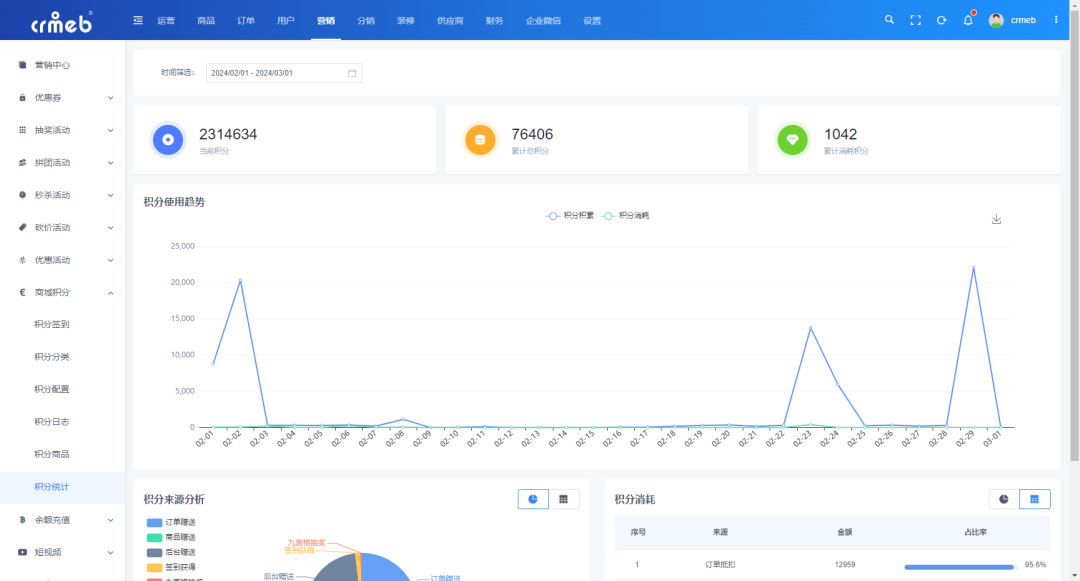Open the global search icon

[x=889, y=19]
